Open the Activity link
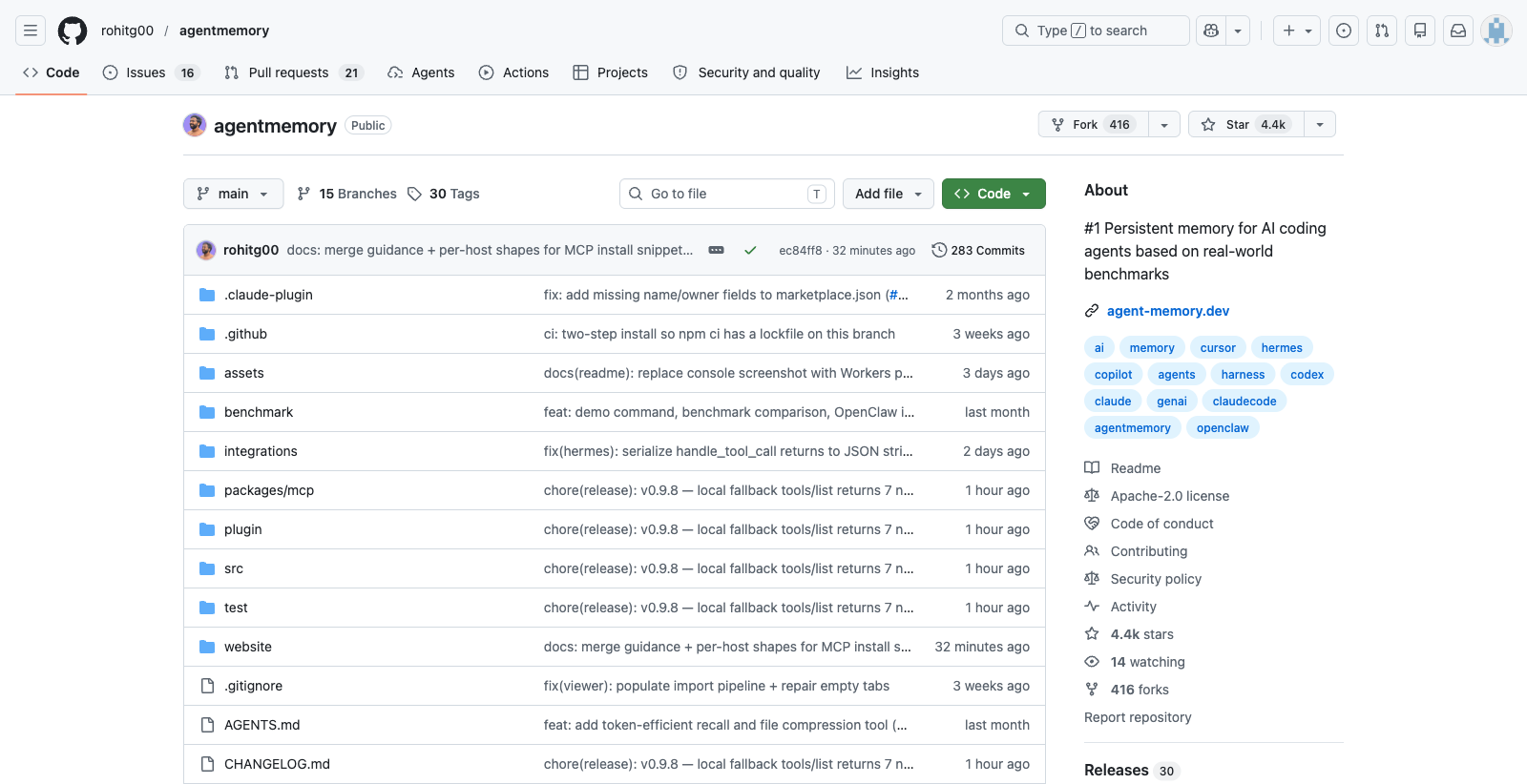This screenshot has width=1527, height=784. pyautogui.click(x=1134, y=607)
